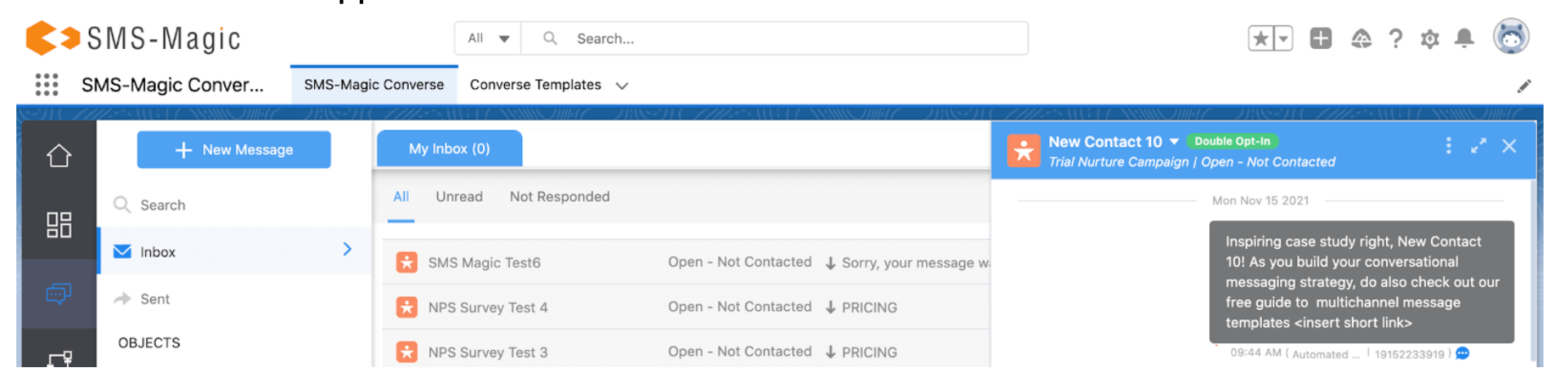The width and height of the screenshot is (1568, 390).
Task: Open Salesforce Help question mark icon
Action: (1396, 38)
